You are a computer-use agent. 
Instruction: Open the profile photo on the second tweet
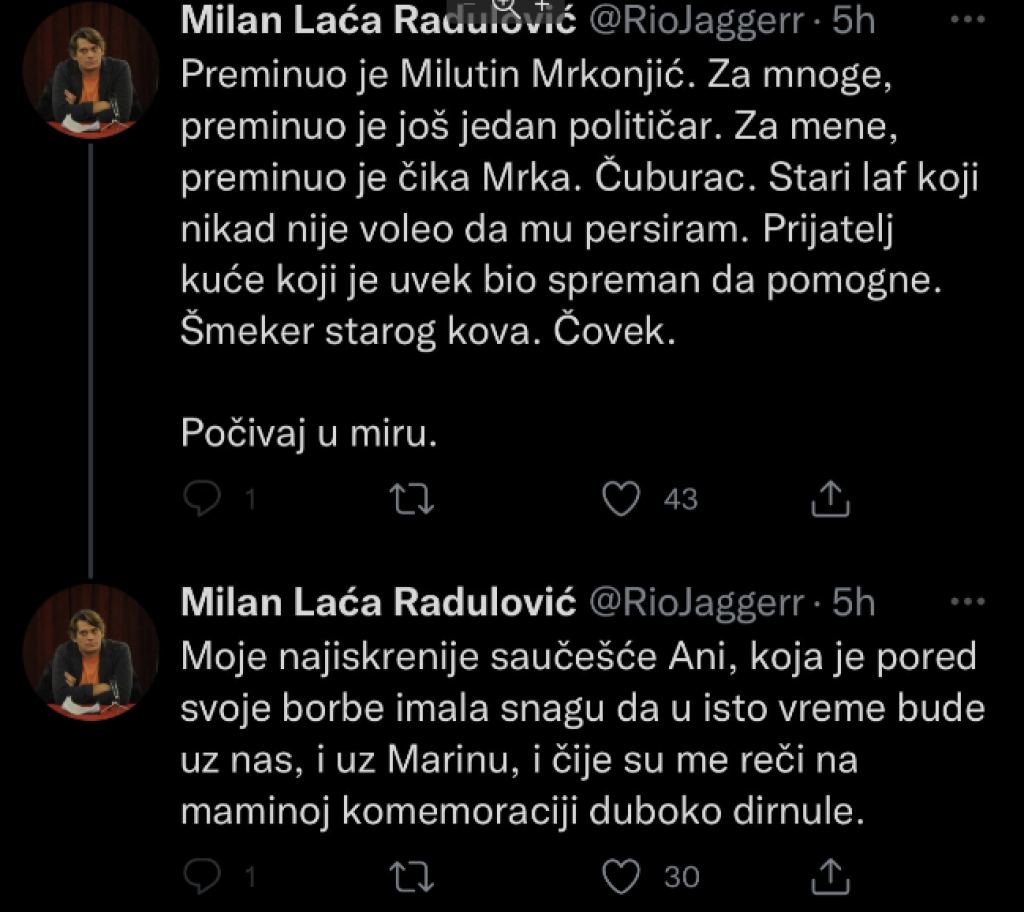click(91, 652)
